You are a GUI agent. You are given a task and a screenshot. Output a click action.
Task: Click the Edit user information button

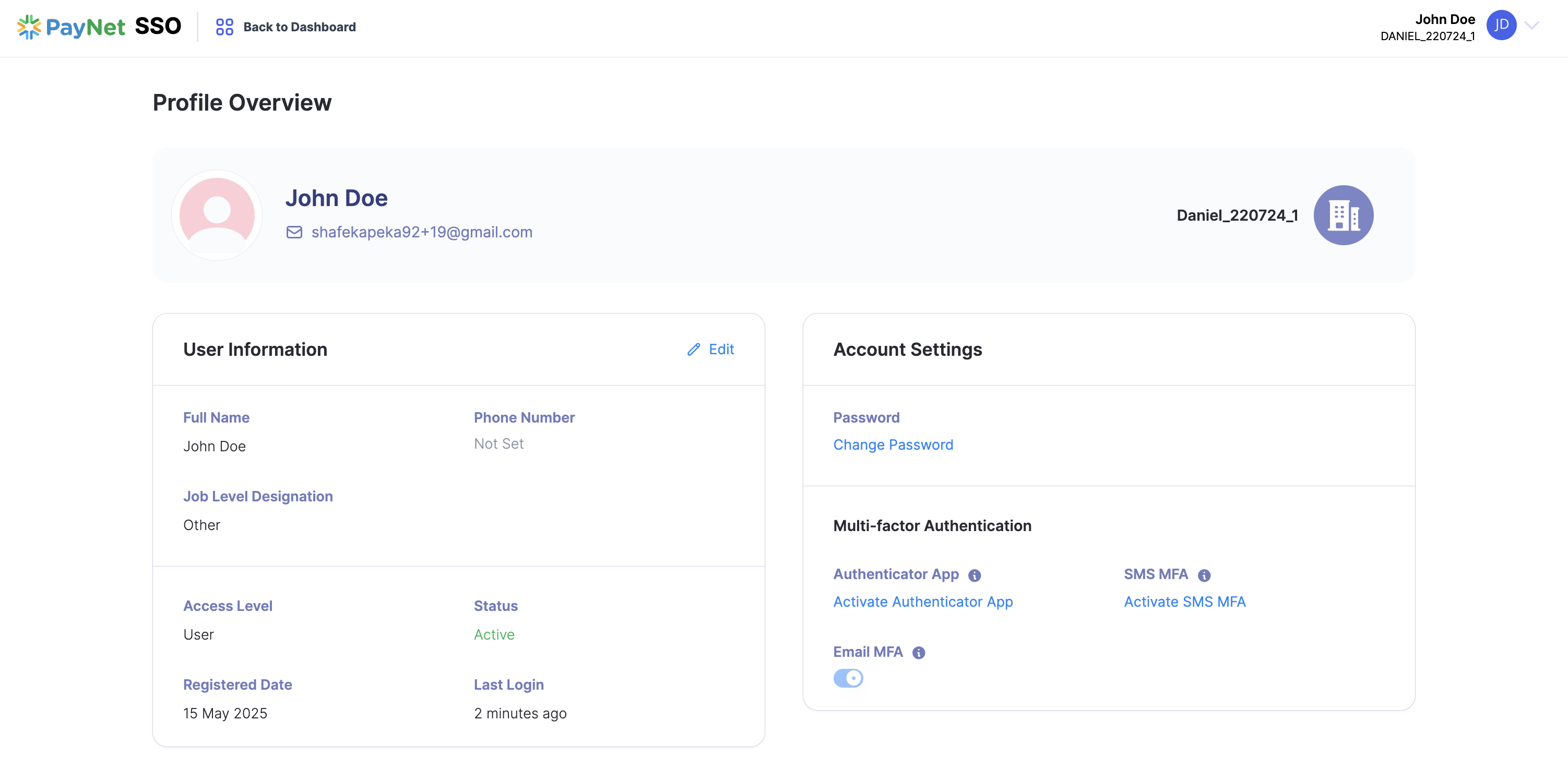(721, 349)
